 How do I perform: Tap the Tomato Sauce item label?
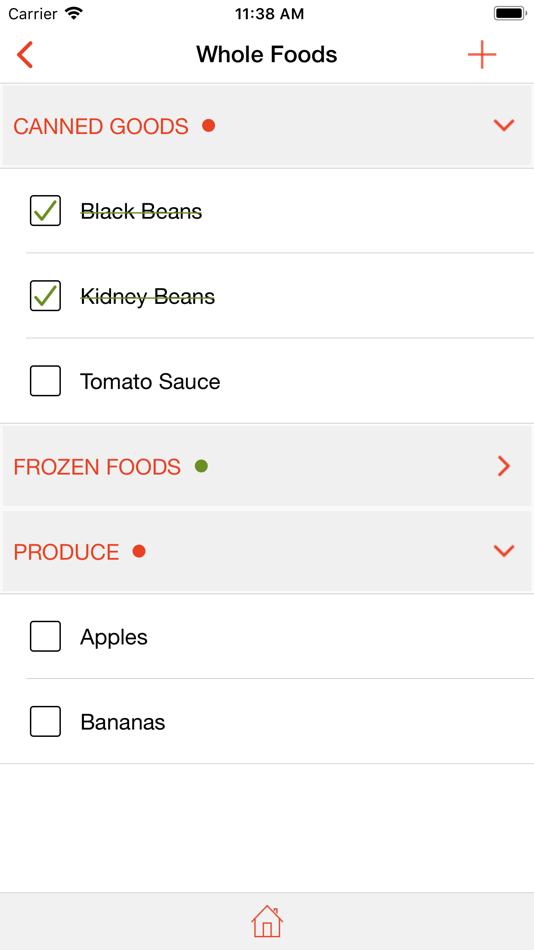point(150,382)
